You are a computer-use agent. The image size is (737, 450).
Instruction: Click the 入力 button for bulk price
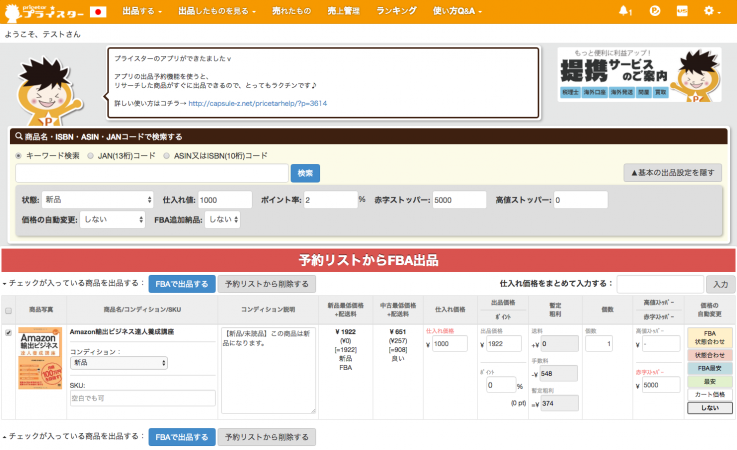720,284
